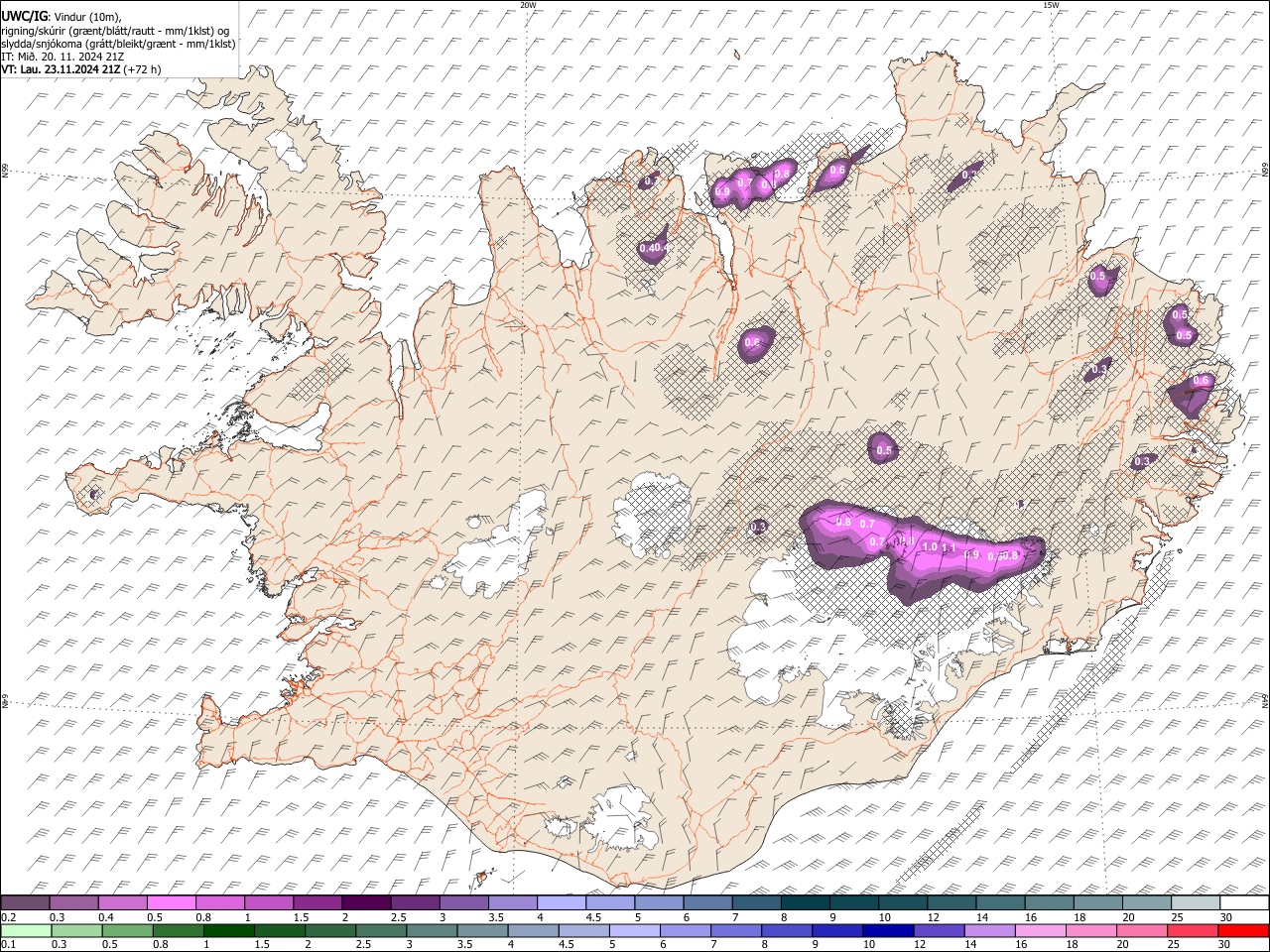Click the "15W" longitude label
Image resolution: width=1270 pixels, height=952 pixels.
1050,5
